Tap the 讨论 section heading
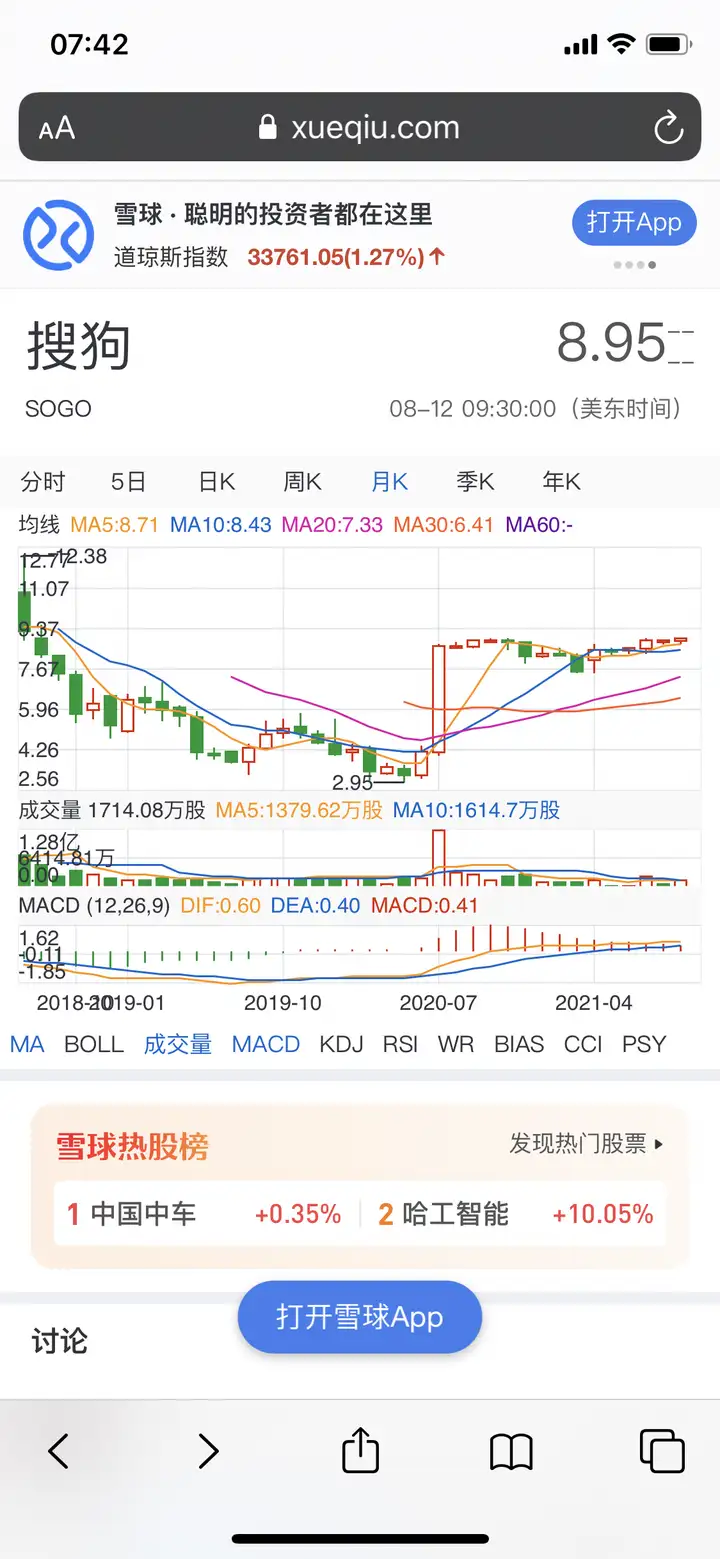Viewport: 720px width, 1559px height. (60, 1340)
